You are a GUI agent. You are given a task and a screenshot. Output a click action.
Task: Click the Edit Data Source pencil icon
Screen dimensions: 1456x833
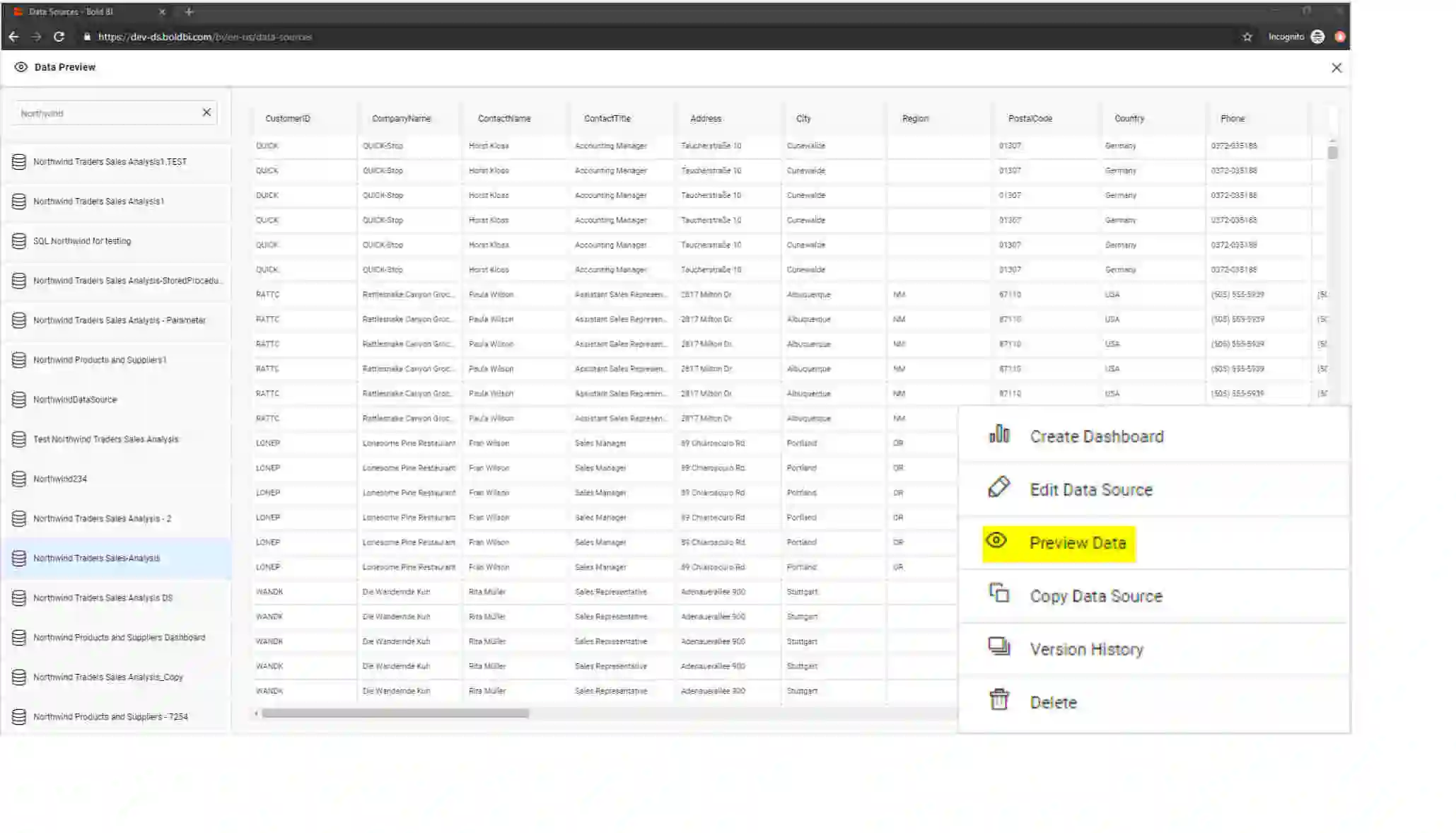(x=998, y=487)
